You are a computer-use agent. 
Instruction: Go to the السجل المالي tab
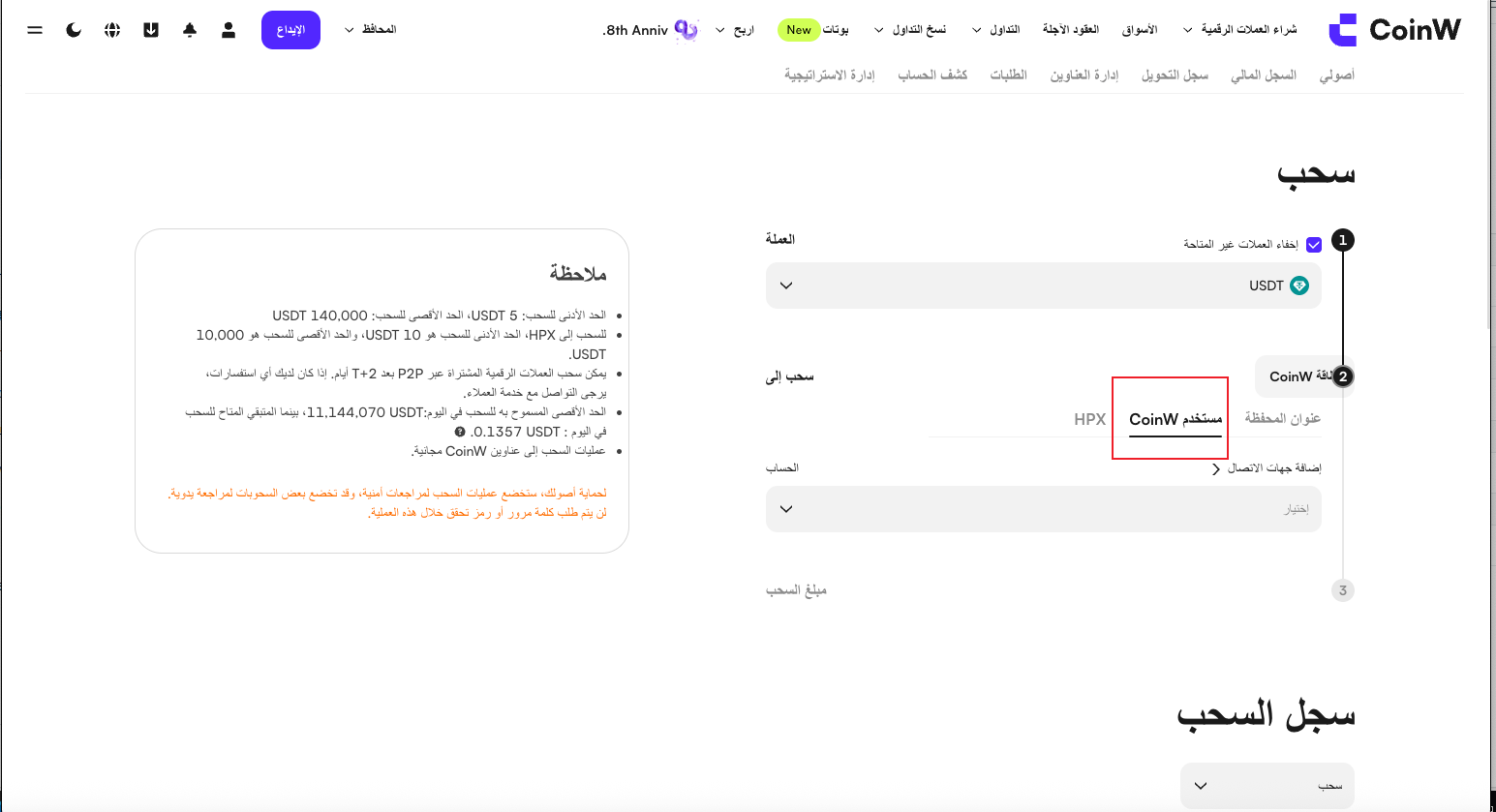1264,75
